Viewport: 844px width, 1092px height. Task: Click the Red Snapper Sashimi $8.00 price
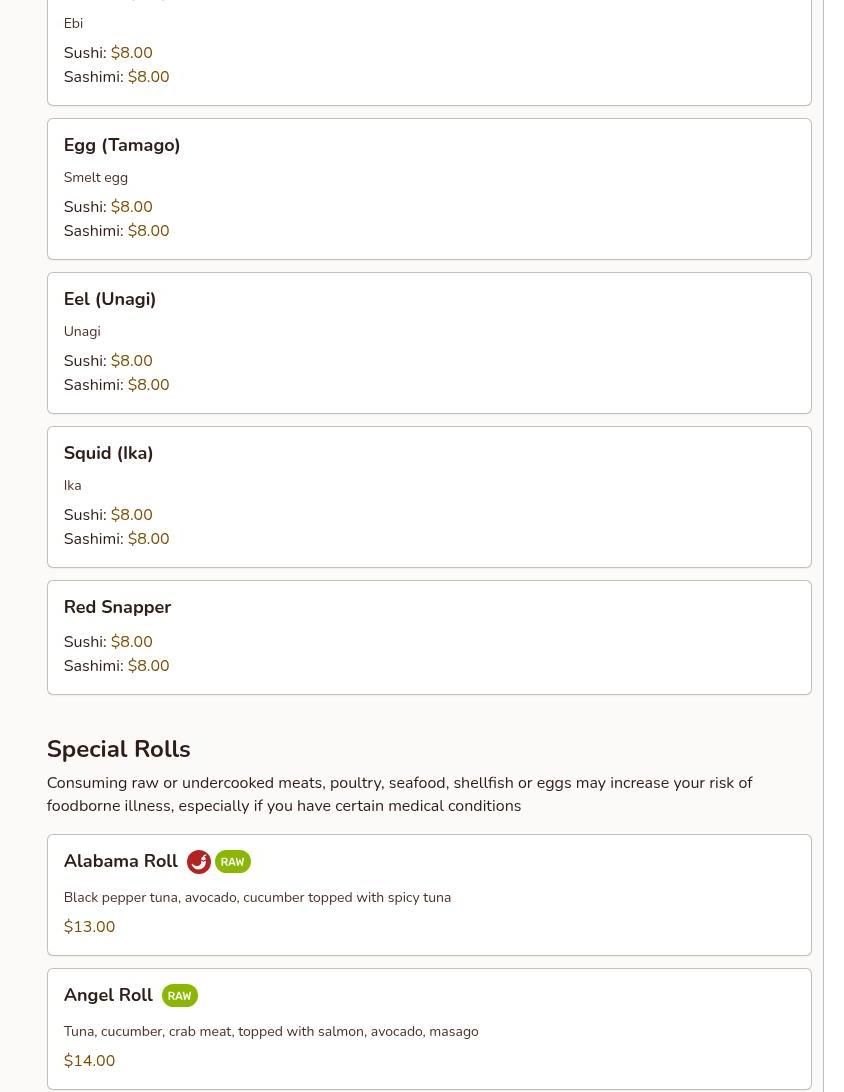tap(148, 666)
